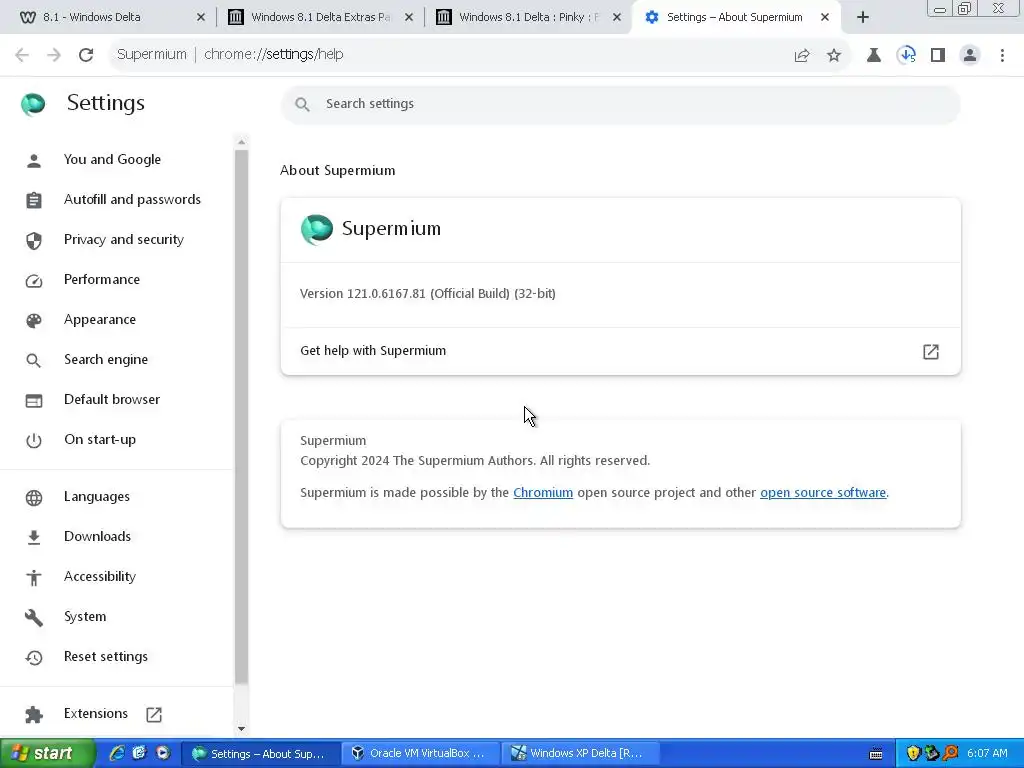
Task: Switch to Windows XP Delta taskbar item
Action: [x=581, y=754]
